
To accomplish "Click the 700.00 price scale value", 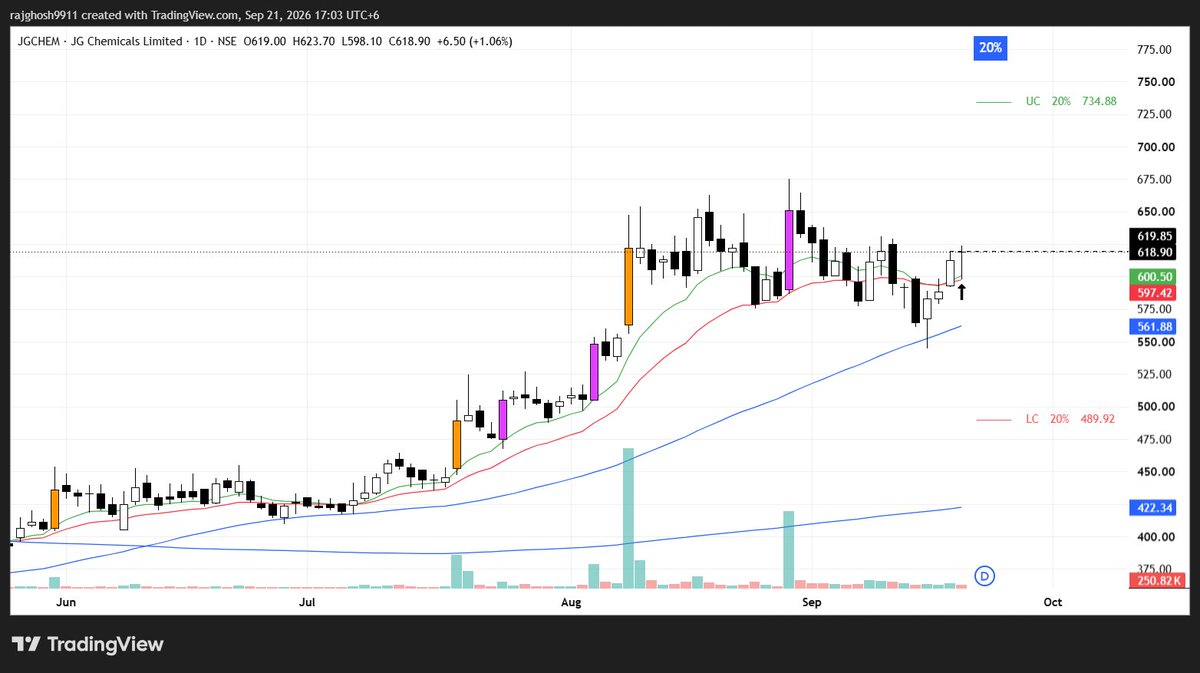I will point(1154,147).
